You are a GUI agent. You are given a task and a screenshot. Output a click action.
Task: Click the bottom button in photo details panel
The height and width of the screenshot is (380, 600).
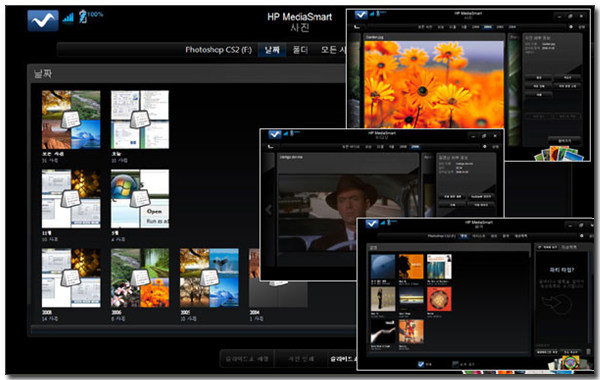point(564,141)
